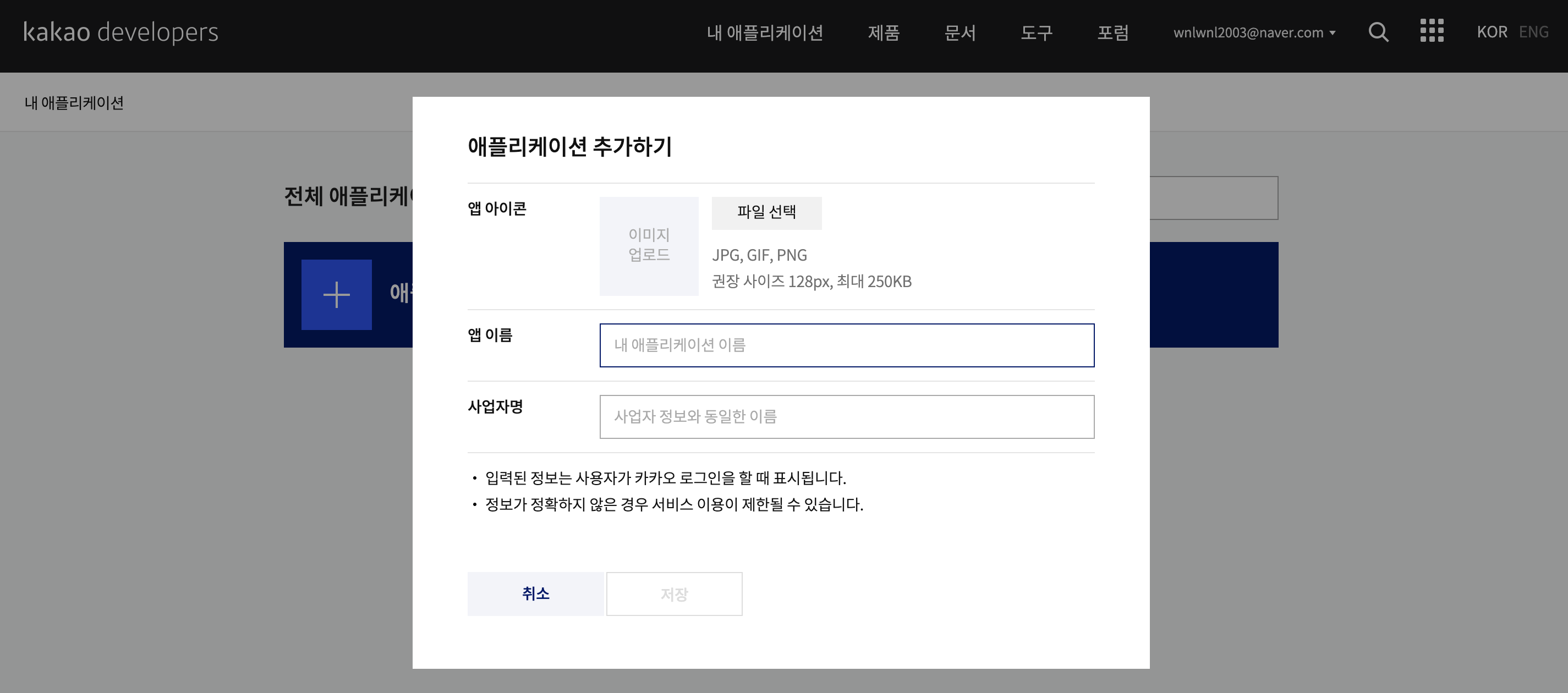
Task: Click the 앱 아이콘 label
Action: (x=497, y=208)
